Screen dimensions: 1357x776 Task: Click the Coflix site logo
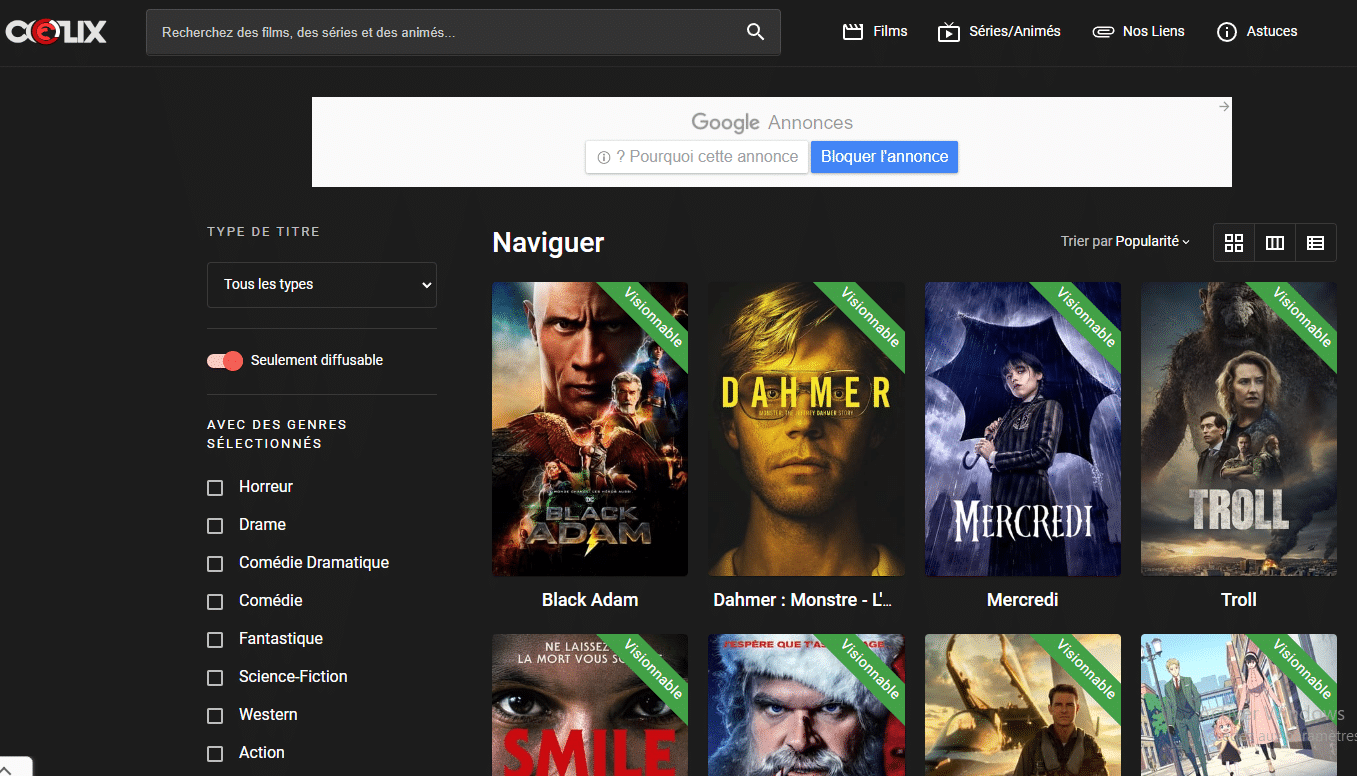point(56,31)
